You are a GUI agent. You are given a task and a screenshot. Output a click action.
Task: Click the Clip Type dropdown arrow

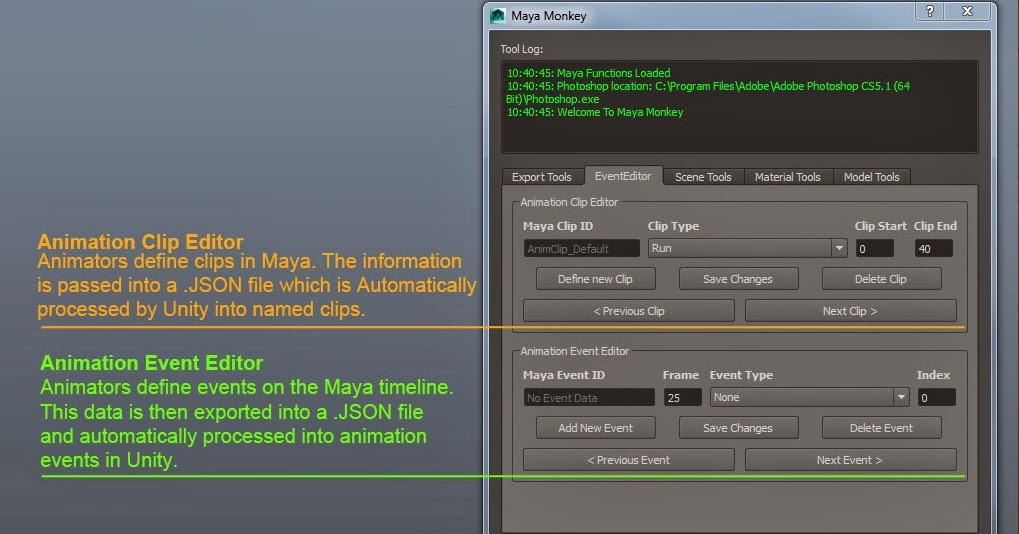click(x=839, y=248)
